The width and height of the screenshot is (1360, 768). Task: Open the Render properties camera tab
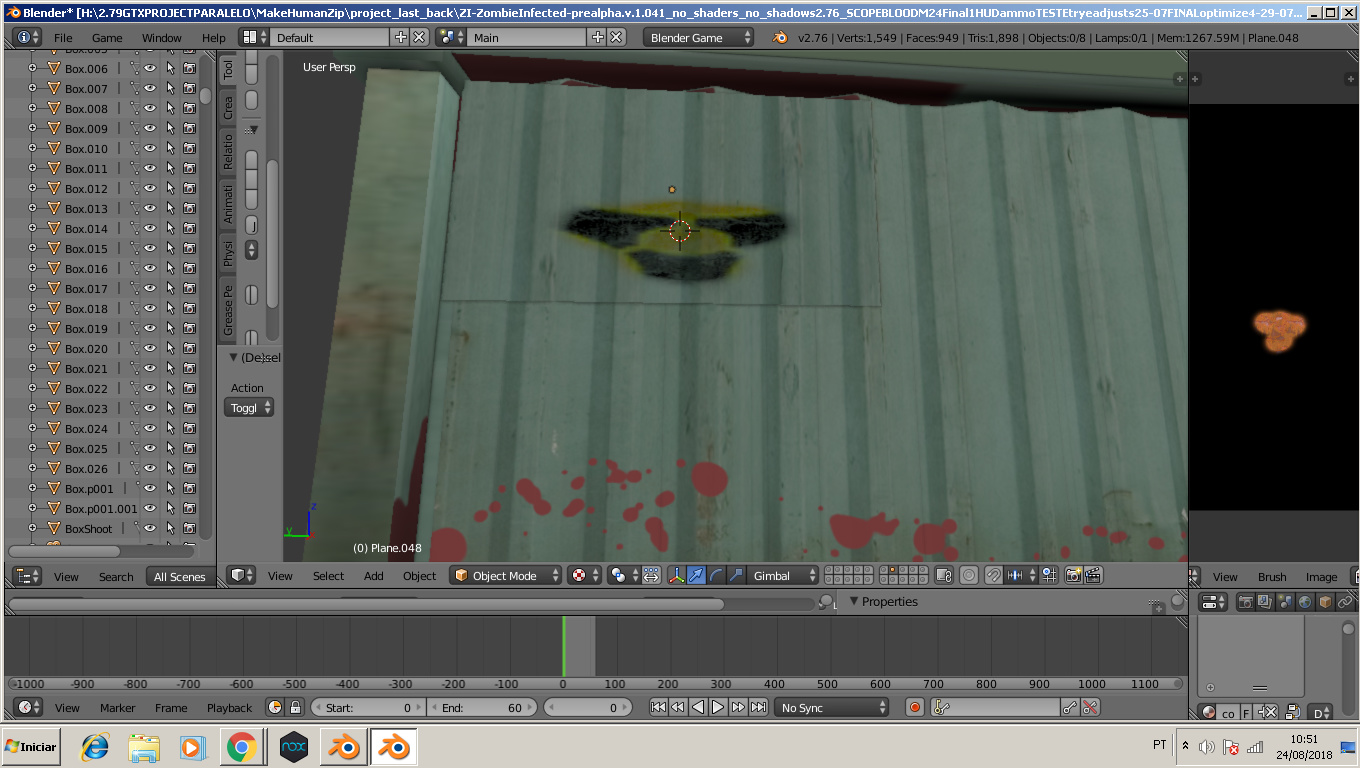point(1245,602)
